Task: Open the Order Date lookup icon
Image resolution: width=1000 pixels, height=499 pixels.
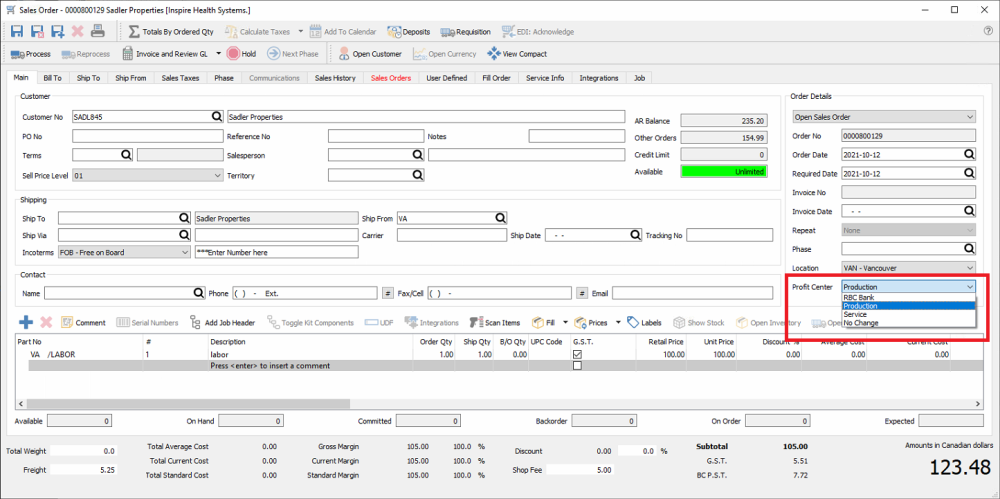Action: [968, 154]
